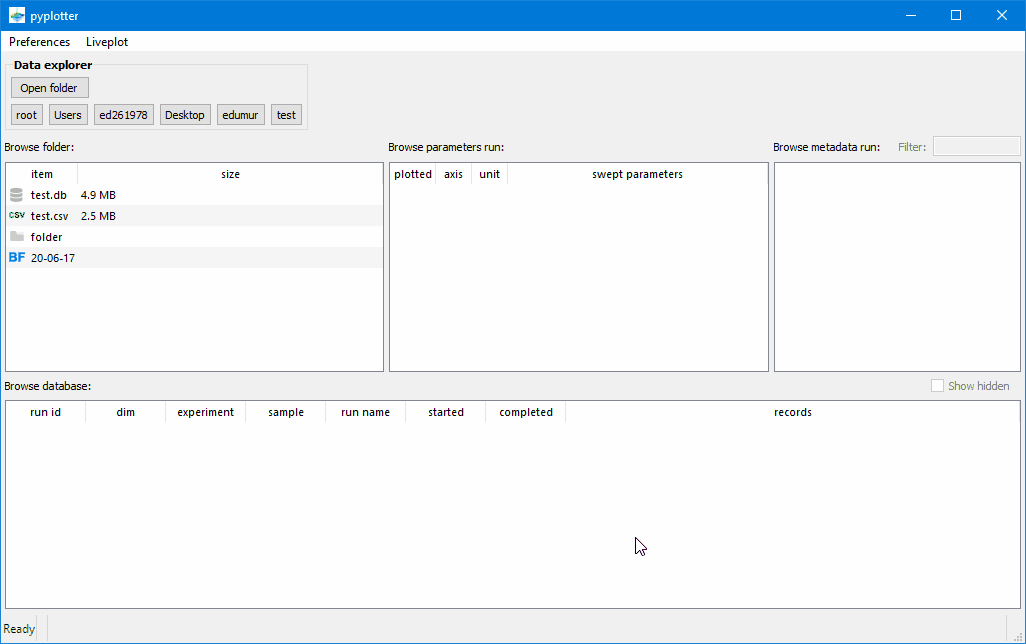Click the window resize grip in status bar
The width and height of the screenshot is (1026, 644).
[1017, 636]
